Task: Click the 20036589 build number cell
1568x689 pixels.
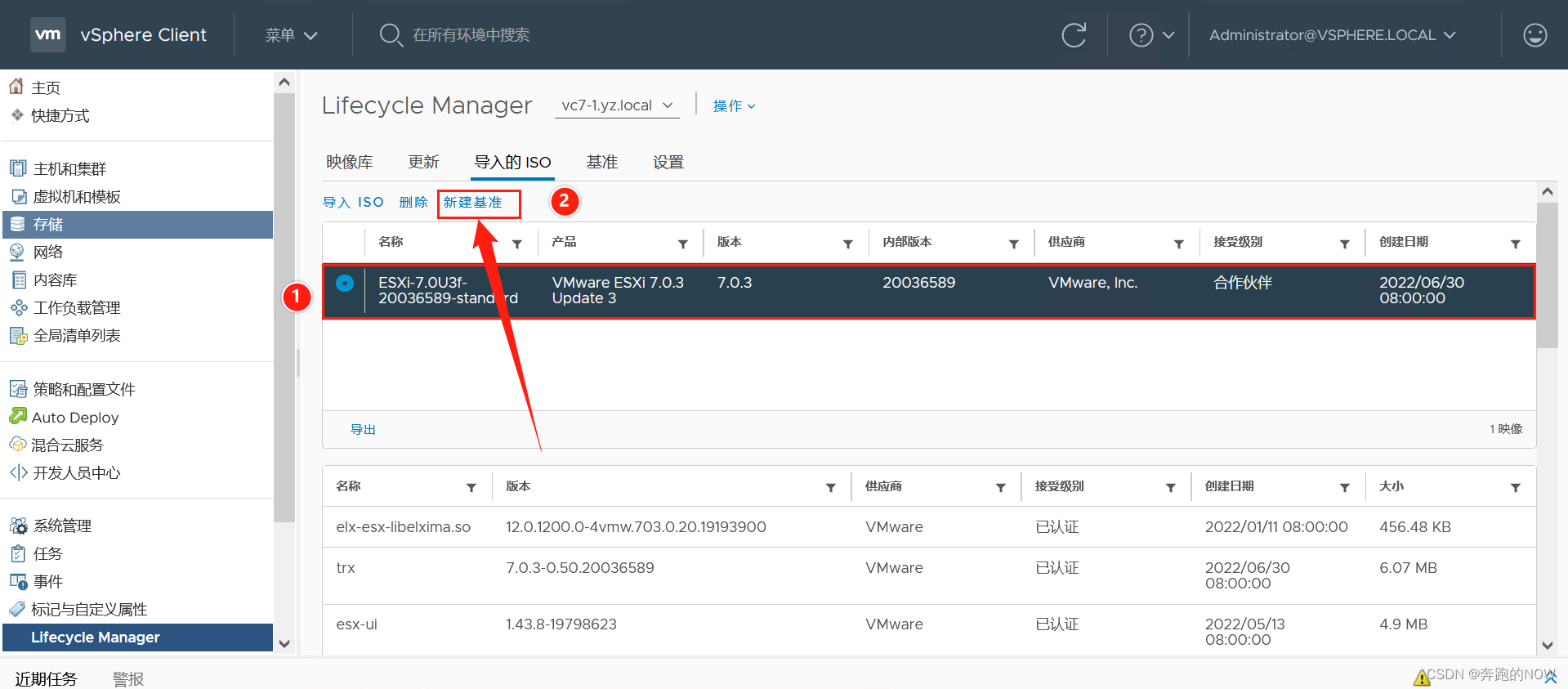Action: pyautogui.click(x=918, y=283)
